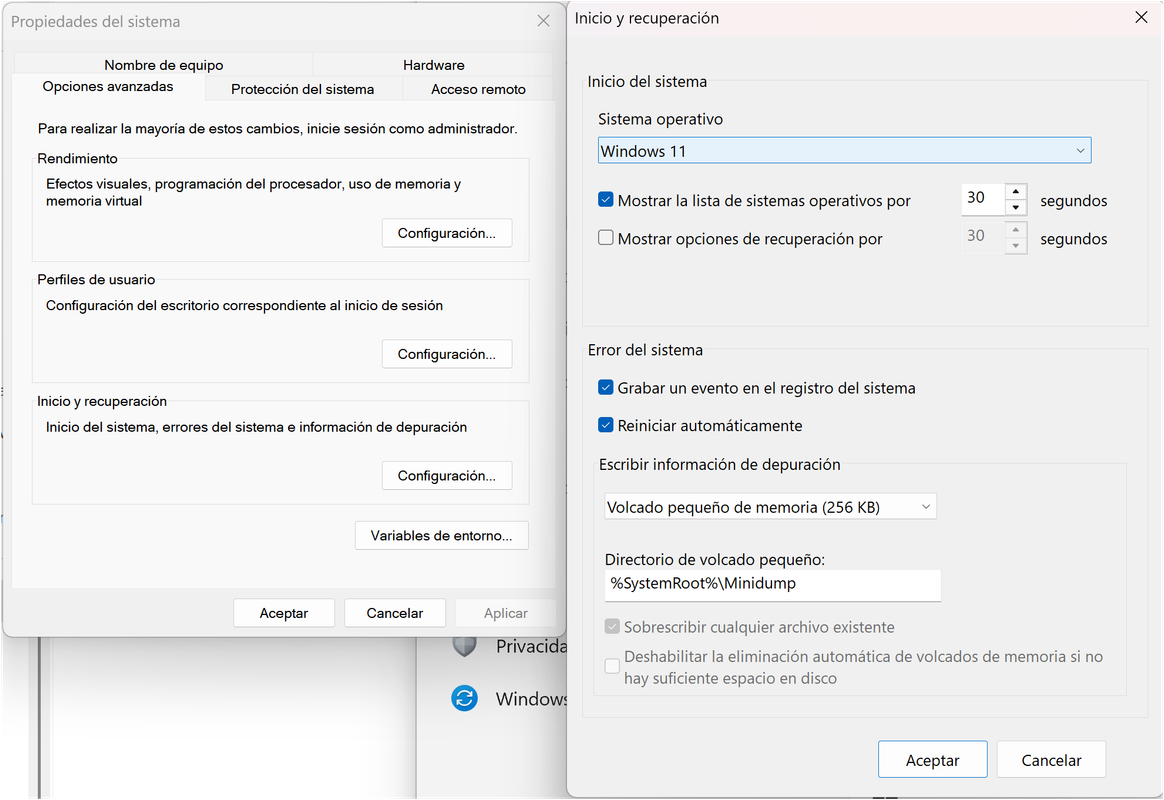
Task: Close the Inicio y recuperación dialog
Action: click(x=1141, y=17)
